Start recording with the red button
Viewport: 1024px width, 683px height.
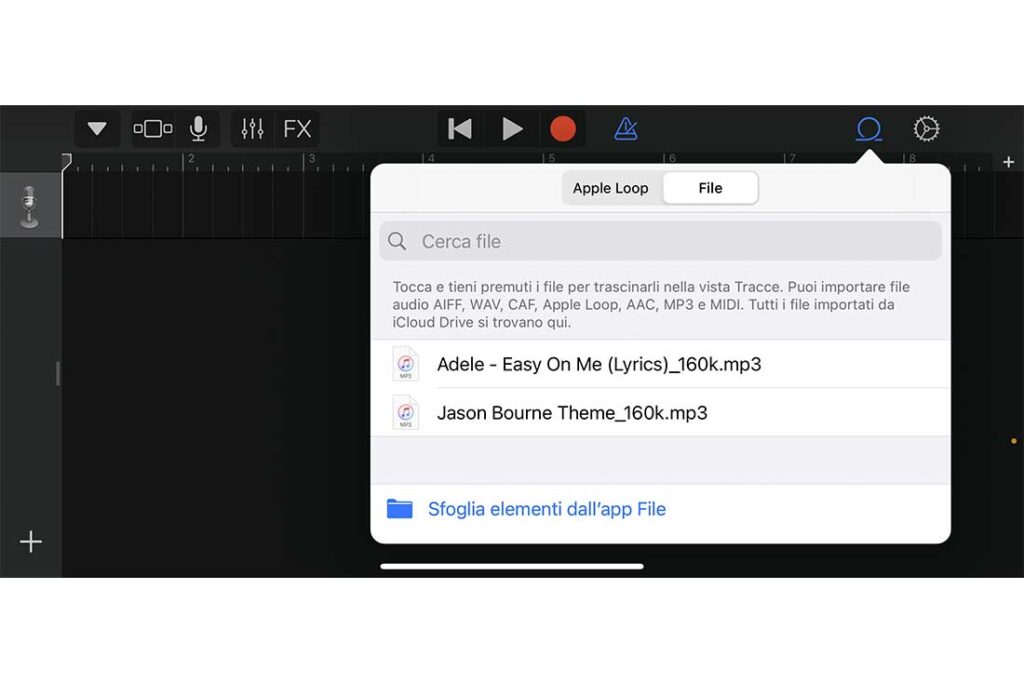click(562, 129)
